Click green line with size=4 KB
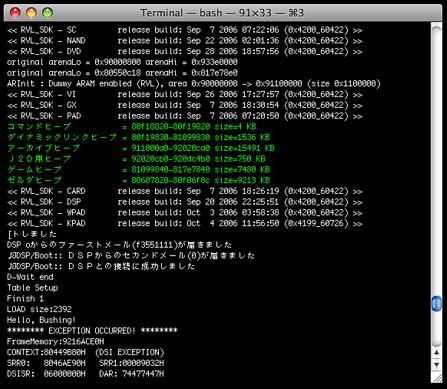The image size is (447, 389). click(x=132, y=127)
